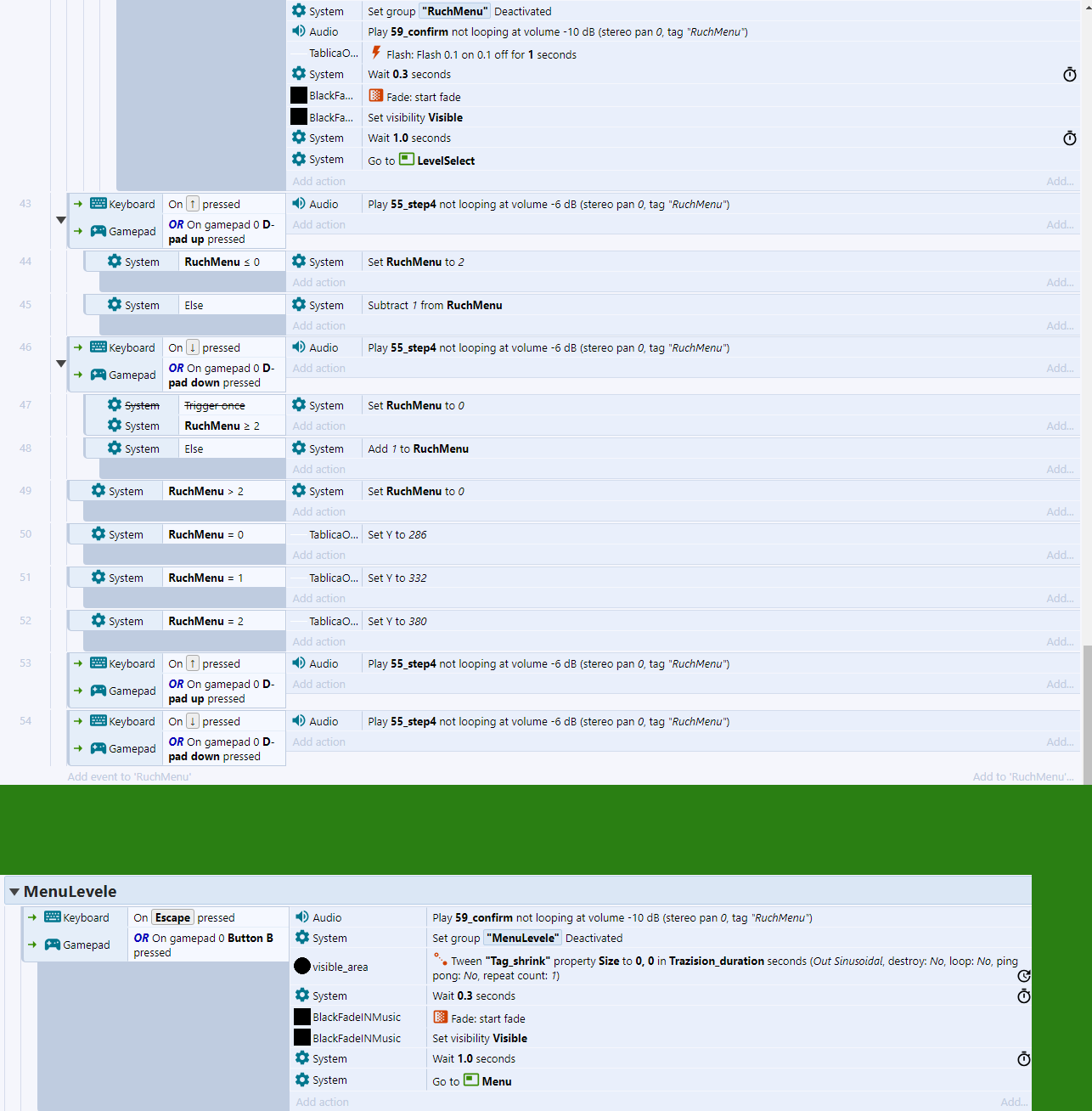The width and height of the screenshot is (1092, 1111).
Task: Click timer icon on Wait 1.0 seconds above LevelSelect
Action: click(1070, 138)
